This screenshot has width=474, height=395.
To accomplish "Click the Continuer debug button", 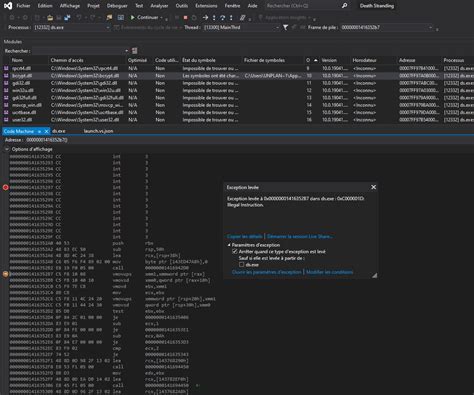I will [x=144, y=17].
